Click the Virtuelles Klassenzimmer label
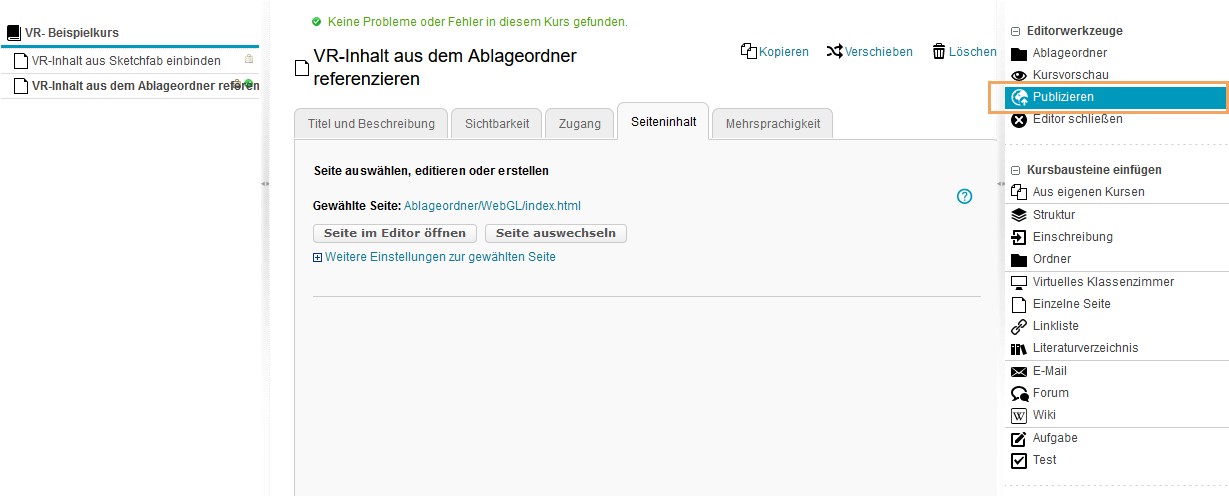 pos(1103,282)
